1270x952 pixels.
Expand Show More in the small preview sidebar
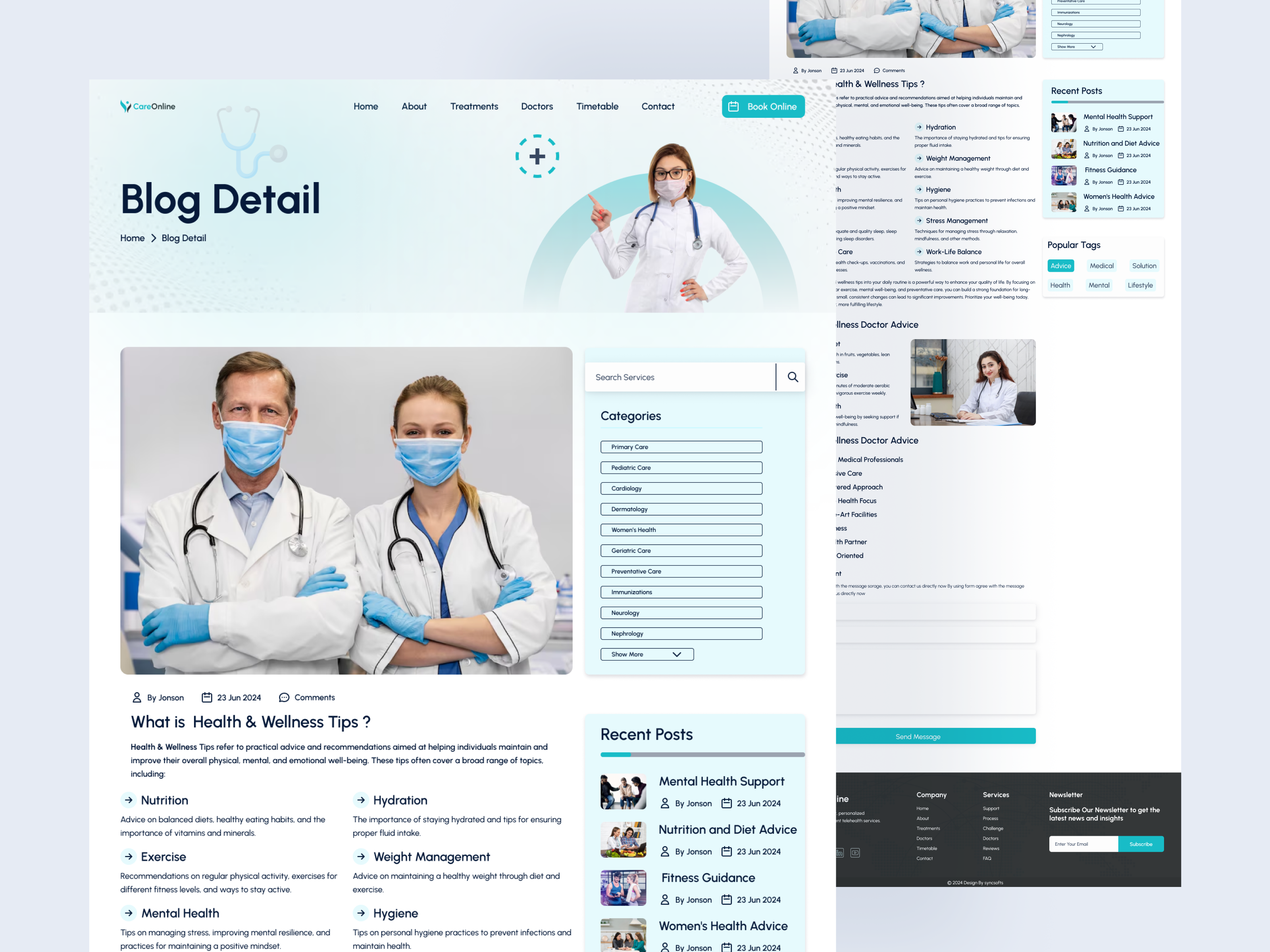pyautogui.click(x=1076, y=47)
